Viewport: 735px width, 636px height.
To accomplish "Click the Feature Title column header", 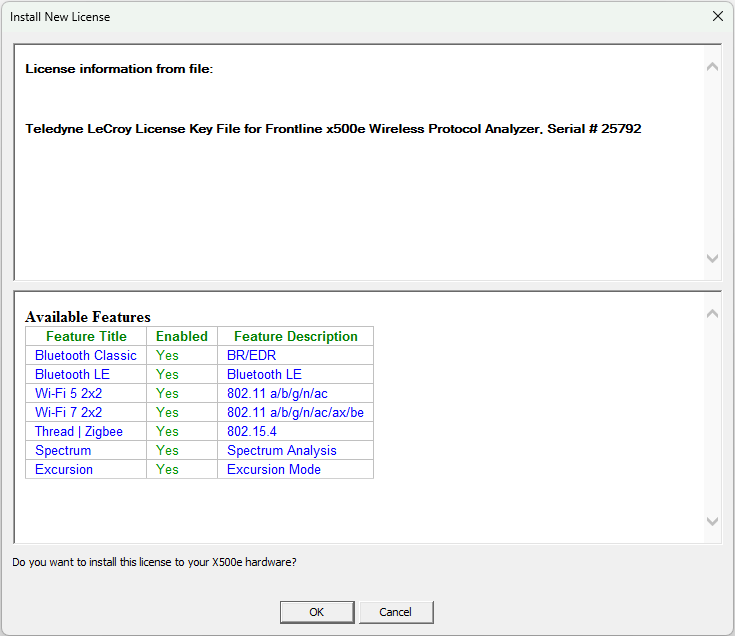I will [x=86, y=336].
